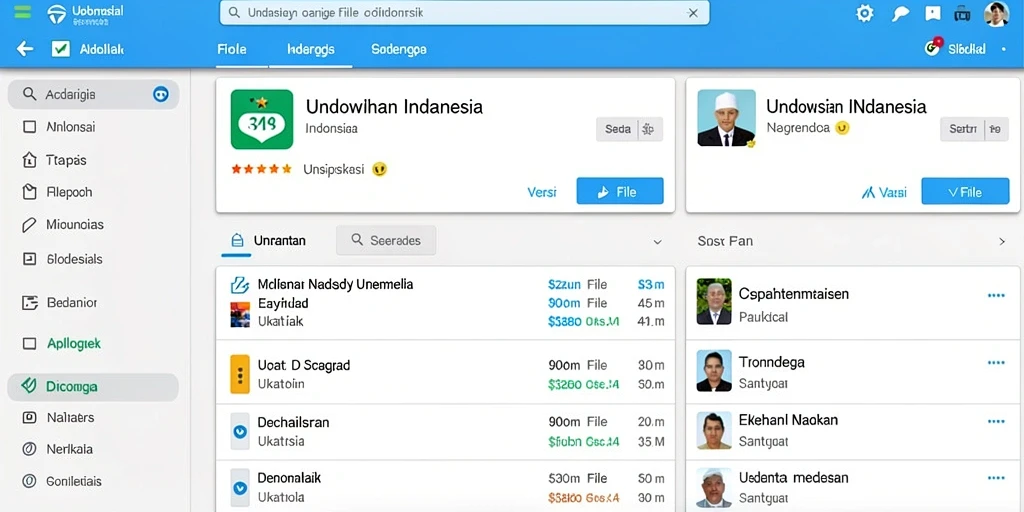Image resolution: width=1024 pixels, height=512 pixels.
Task: Click the Uobnasial app logo
Action: point(57,14)
